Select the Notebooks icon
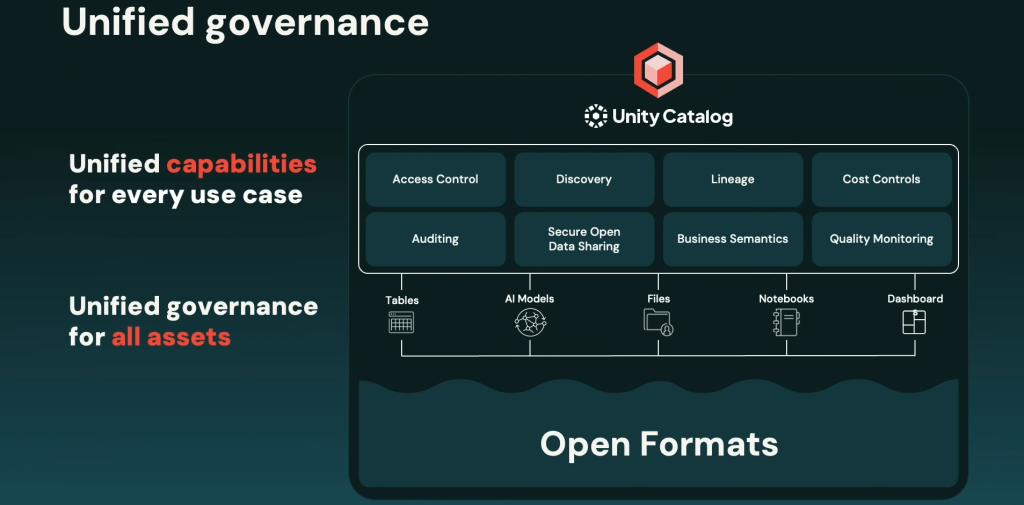The image size is (1024, 505). [x=786, y=323]
